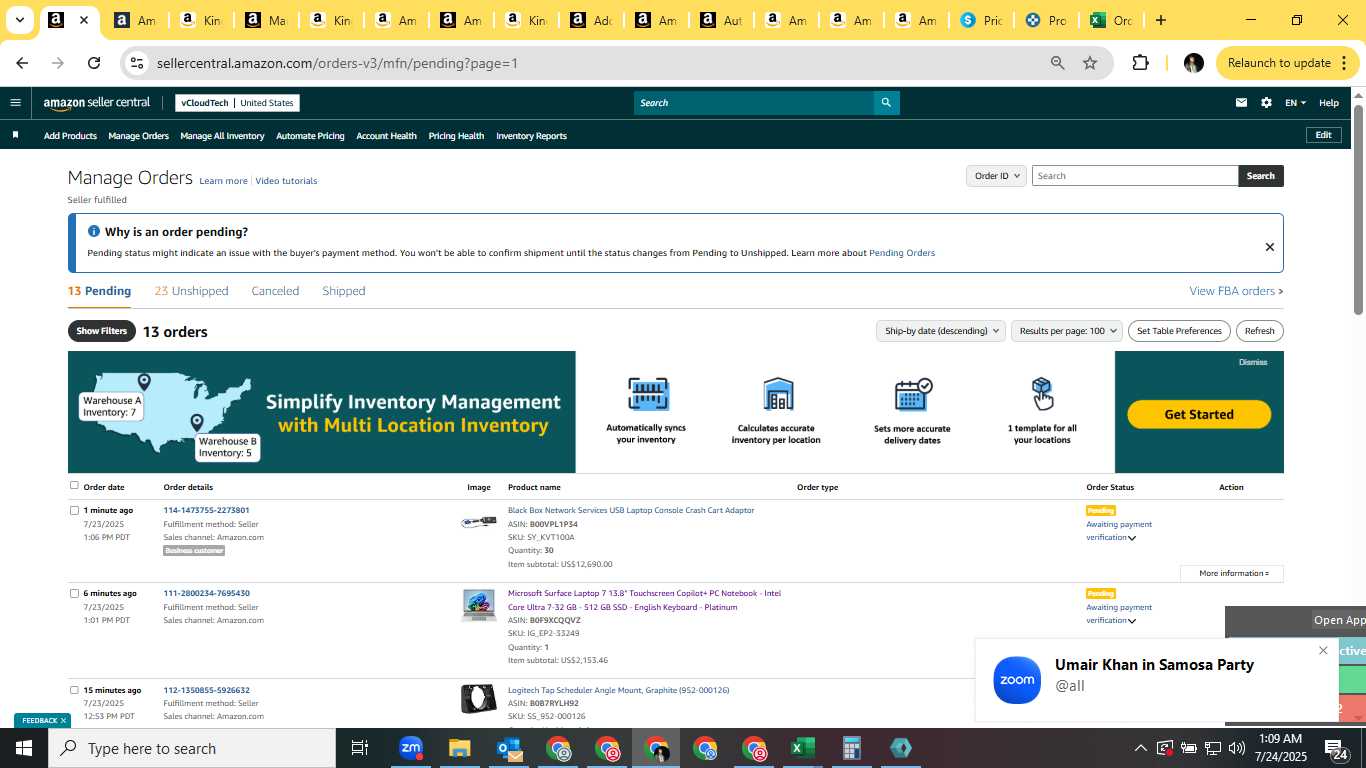The image size is (1366, 768).
Task: Check the box for order 114-1473755-2273801
Action: [74, 510]
